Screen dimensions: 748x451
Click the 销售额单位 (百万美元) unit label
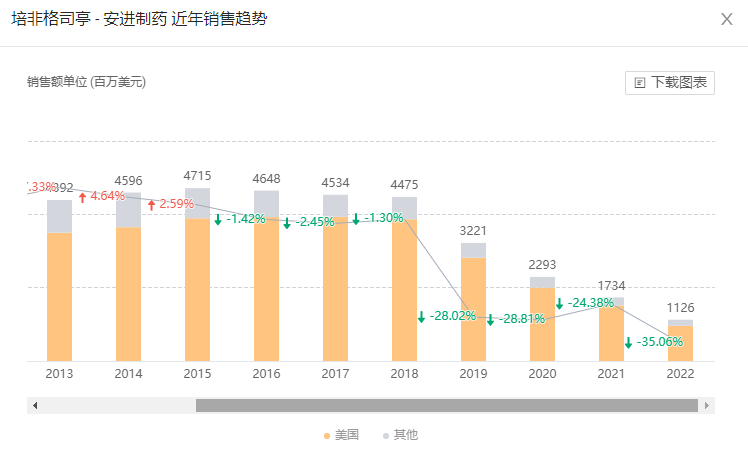[86, 82]
